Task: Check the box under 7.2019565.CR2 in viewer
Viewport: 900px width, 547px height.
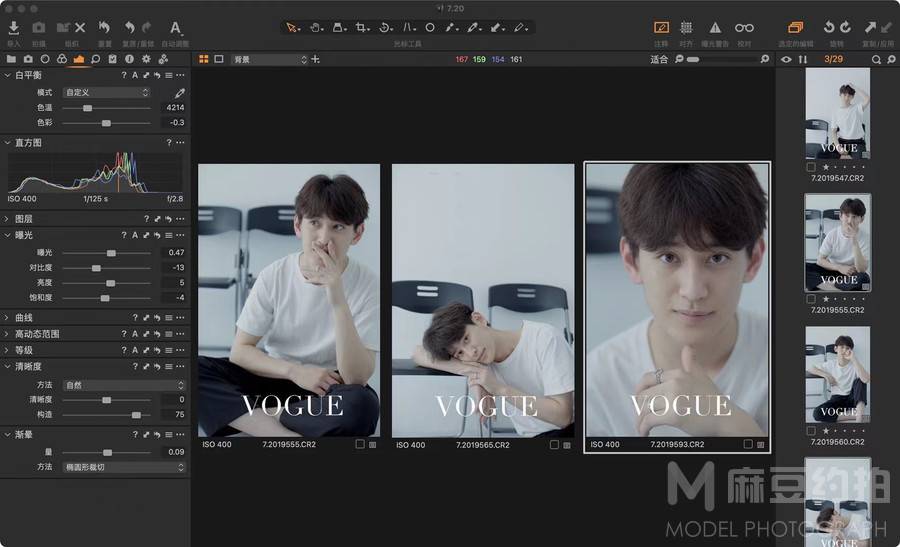Action: [x=554, y=444]
